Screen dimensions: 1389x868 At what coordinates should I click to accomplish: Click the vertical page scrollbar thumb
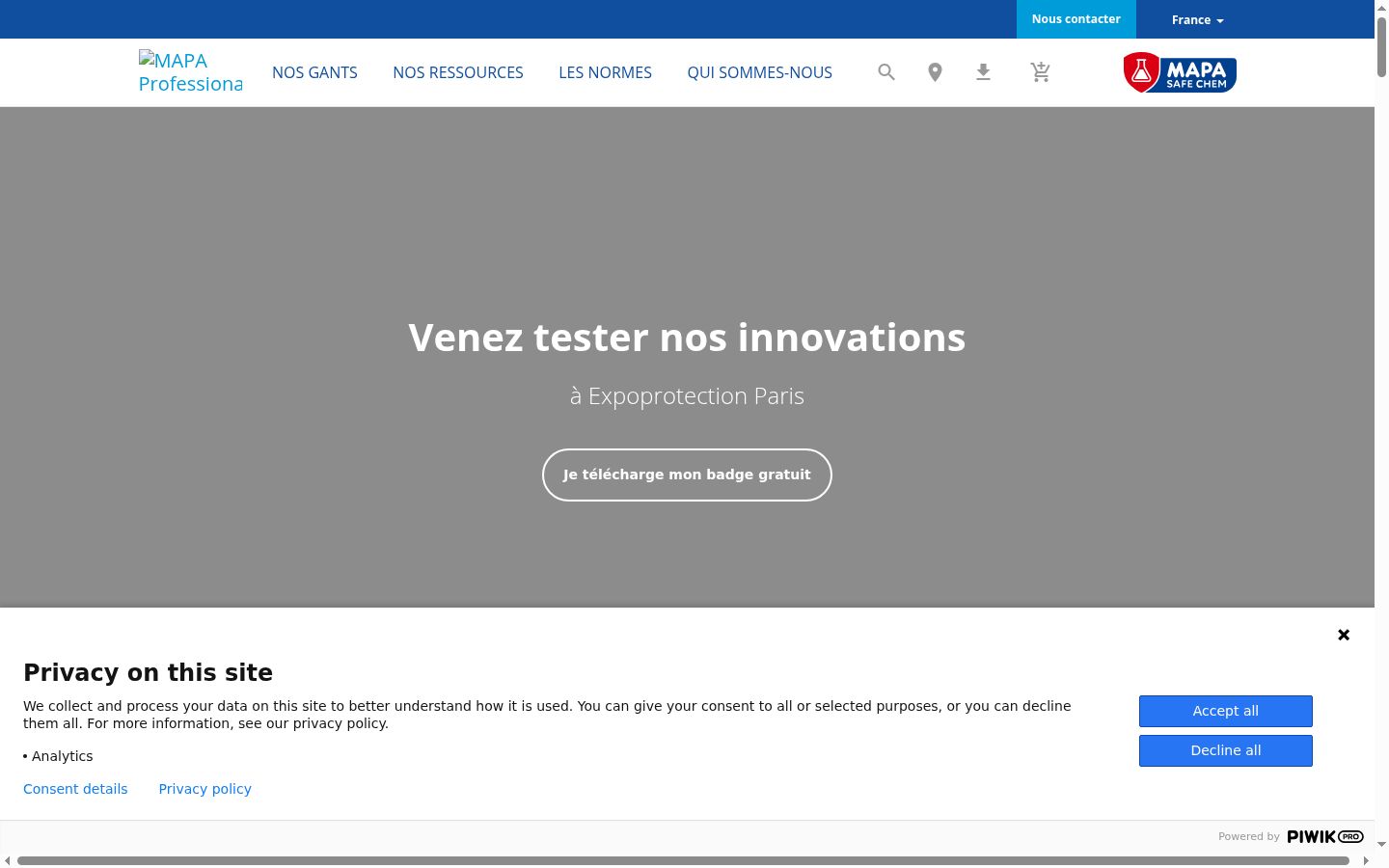(1381, 45)
